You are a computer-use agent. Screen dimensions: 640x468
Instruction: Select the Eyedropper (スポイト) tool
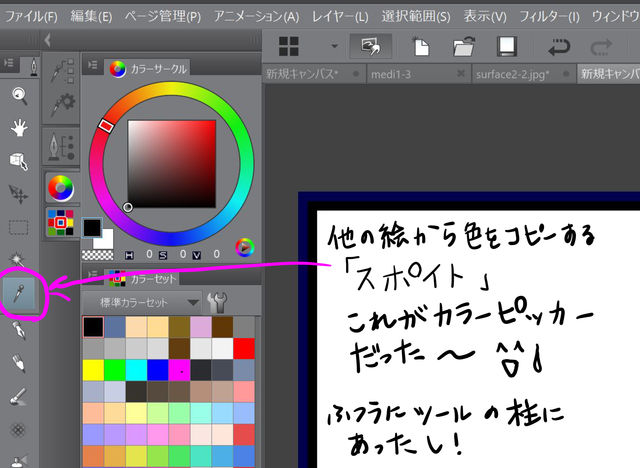(19, 293)
